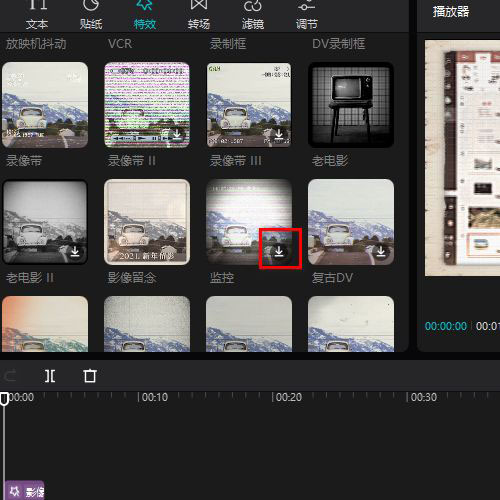
Task: Click the delete trash icon
Action: 90,376
